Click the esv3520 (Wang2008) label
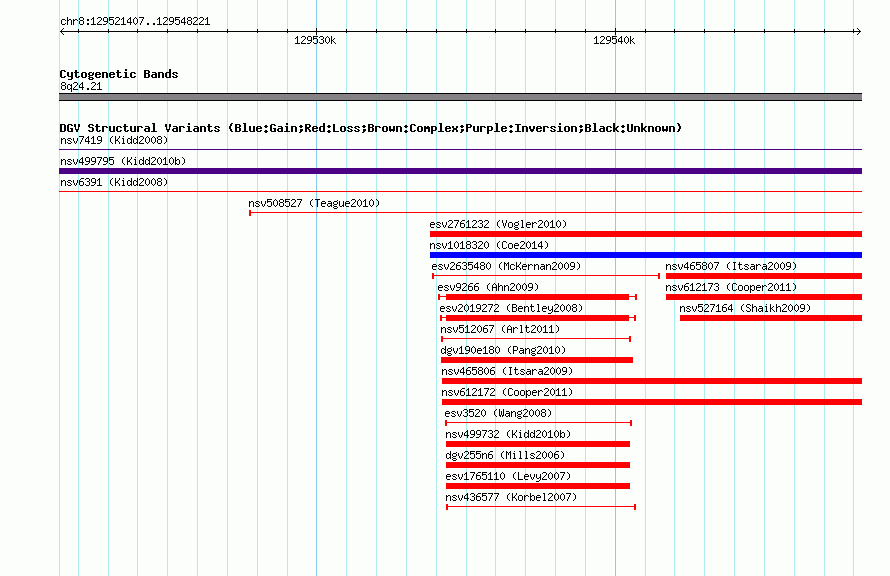Viewport: 890px width, 576px height. (x=498, y=413)
